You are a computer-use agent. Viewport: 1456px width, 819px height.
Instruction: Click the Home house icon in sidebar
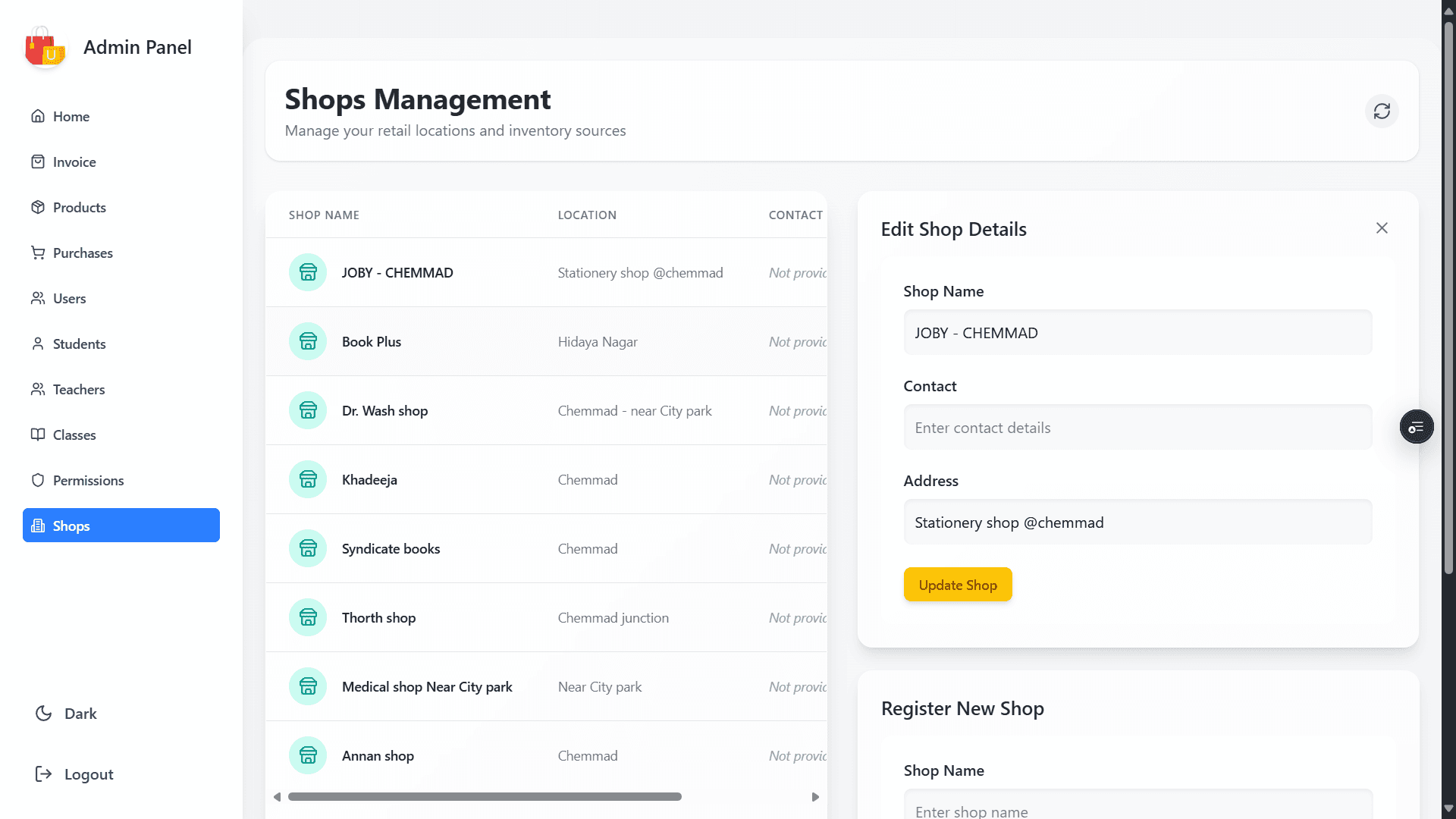38,116
